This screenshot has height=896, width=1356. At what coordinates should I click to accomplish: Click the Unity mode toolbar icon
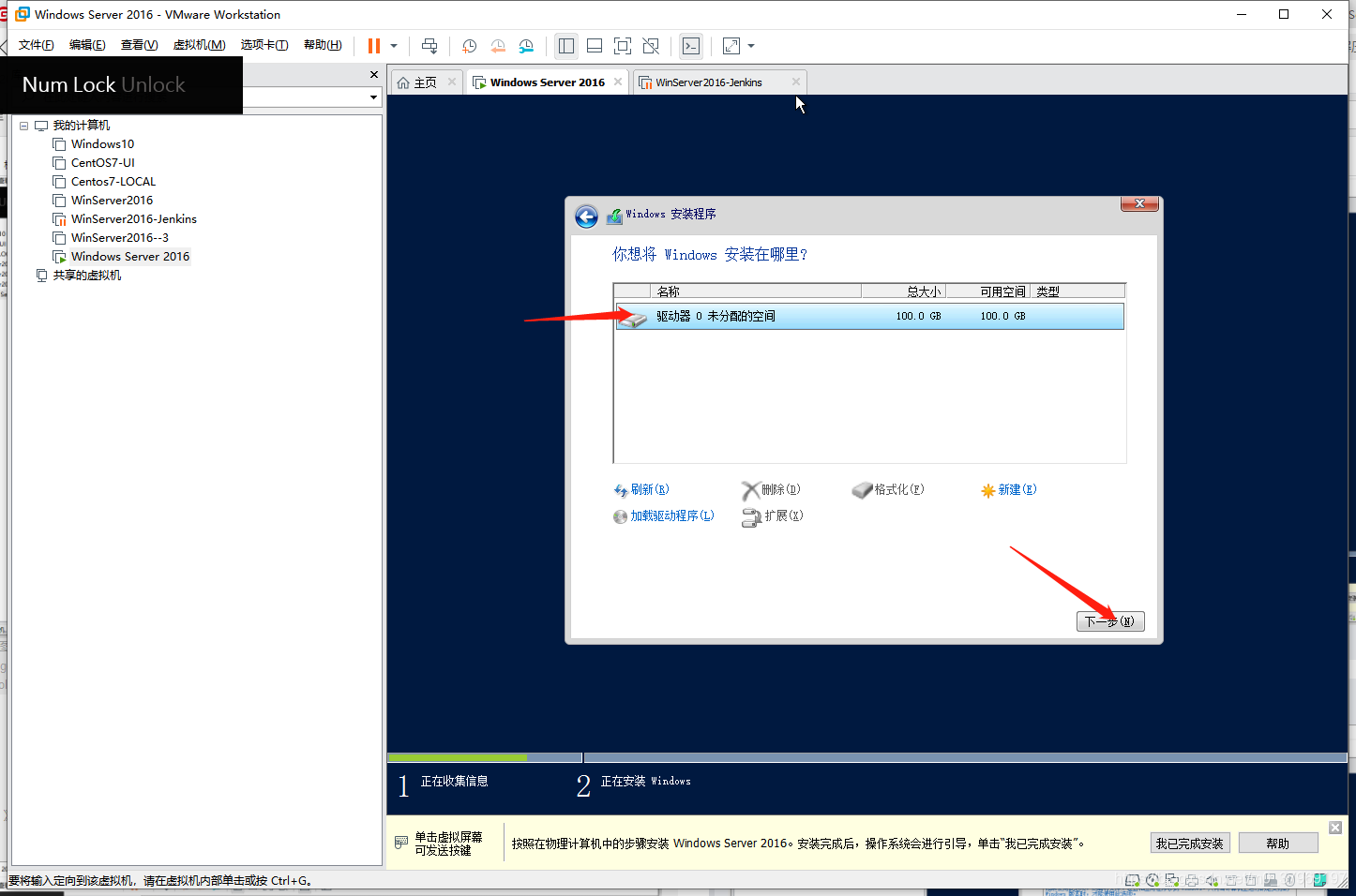pyautogui.click(x=651, y=46)
